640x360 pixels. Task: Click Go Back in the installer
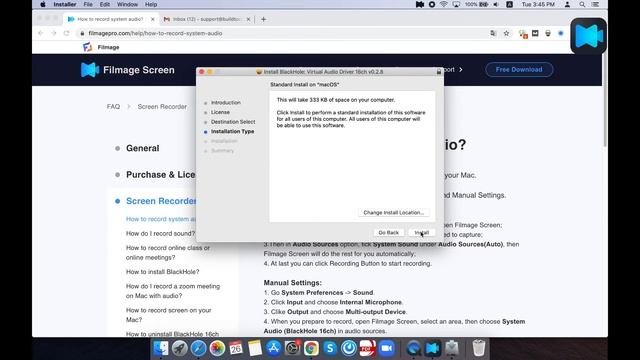388,233
